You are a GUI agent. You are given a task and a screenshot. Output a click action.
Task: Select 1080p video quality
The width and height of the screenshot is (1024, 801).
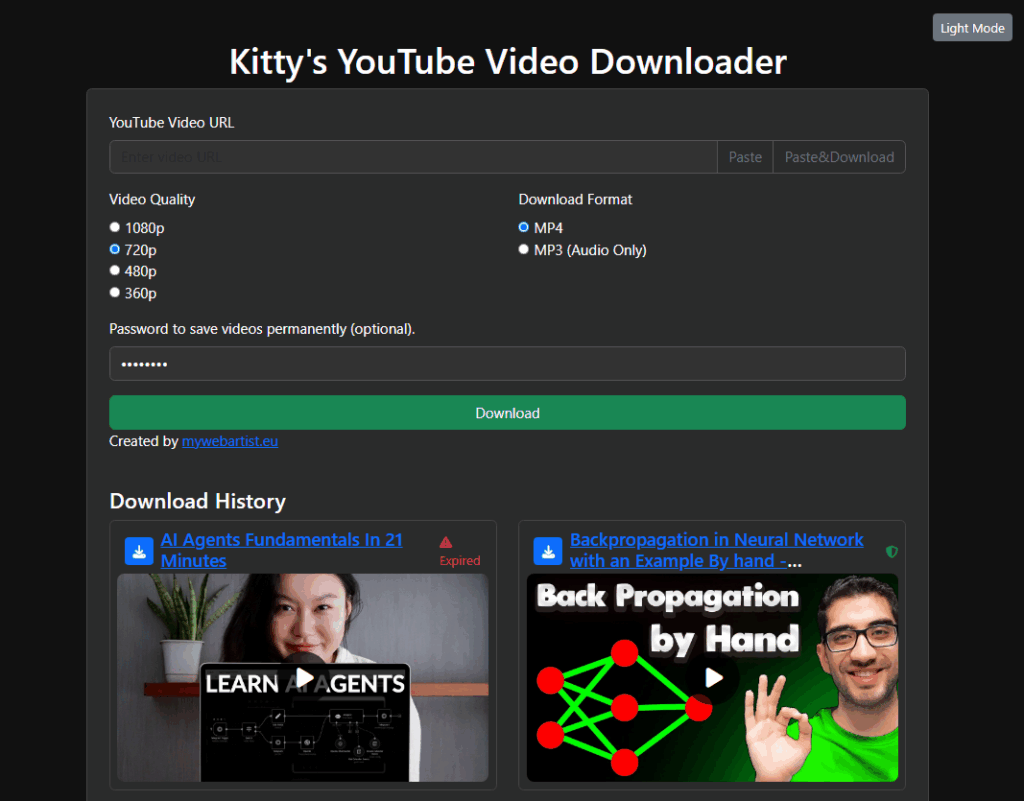[x=115, y=228]
